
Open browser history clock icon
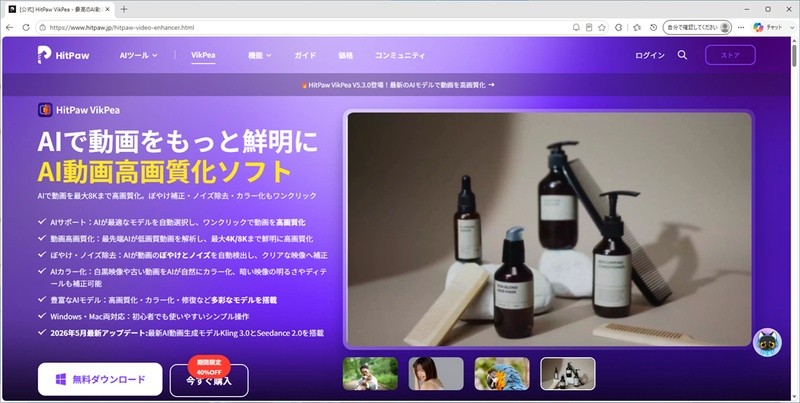(x=653, y=28)
